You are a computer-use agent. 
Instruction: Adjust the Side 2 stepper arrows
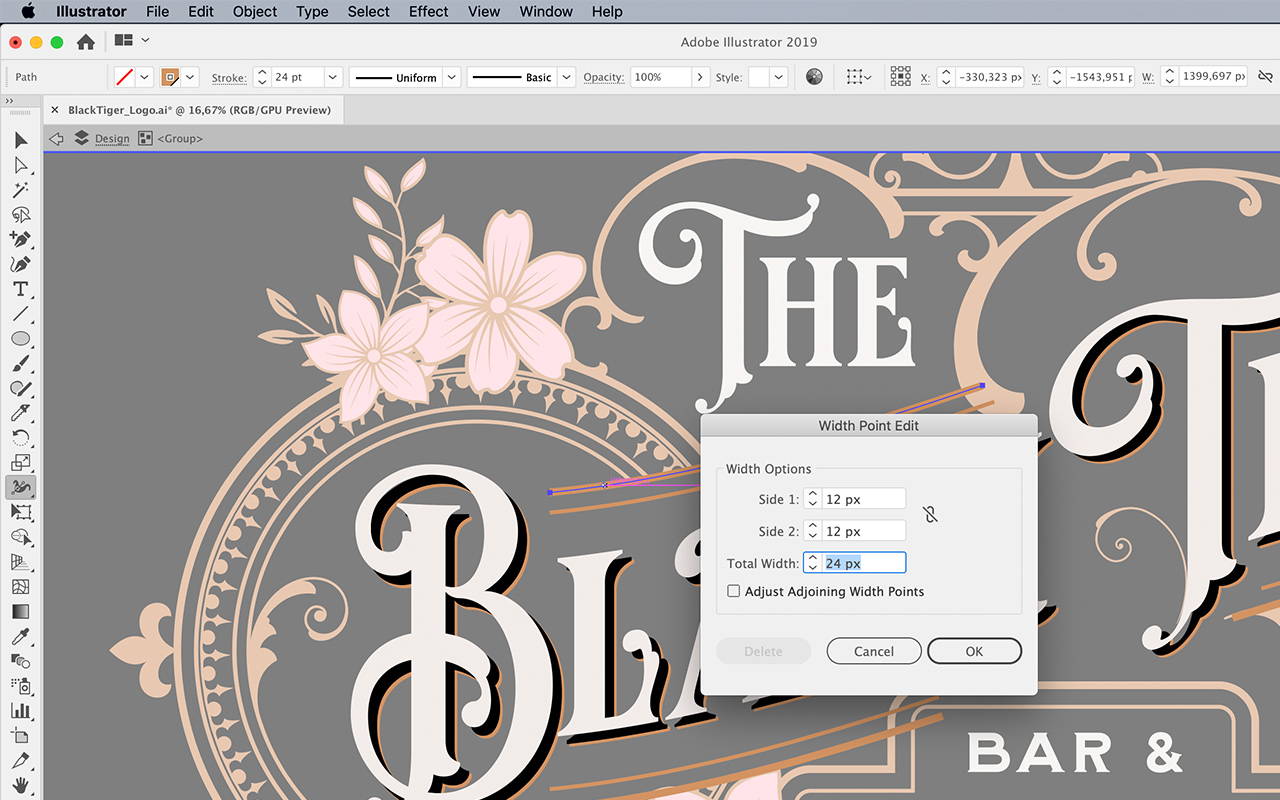point(813,531)
